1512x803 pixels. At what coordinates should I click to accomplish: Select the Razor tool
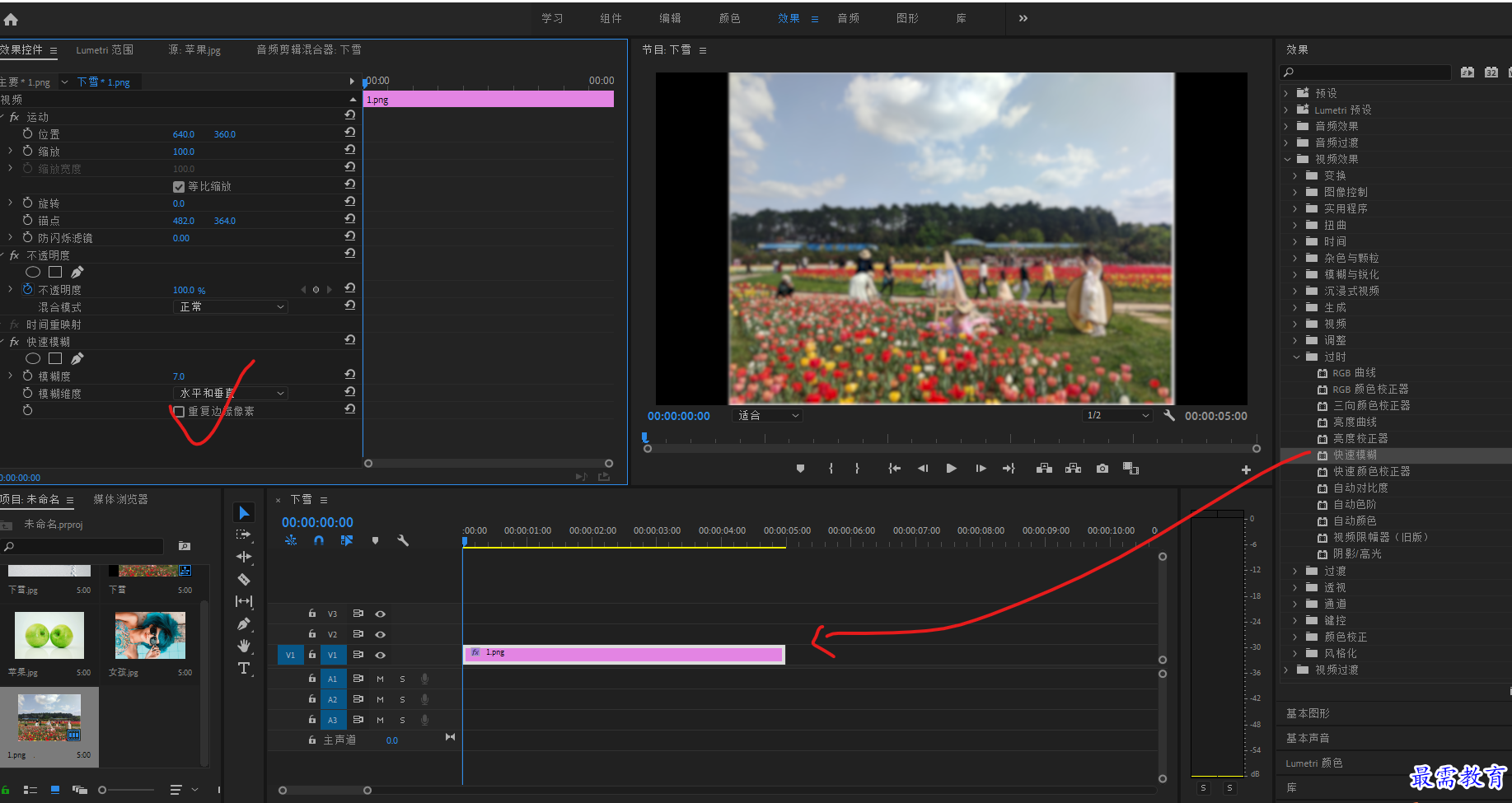[244, 579]
